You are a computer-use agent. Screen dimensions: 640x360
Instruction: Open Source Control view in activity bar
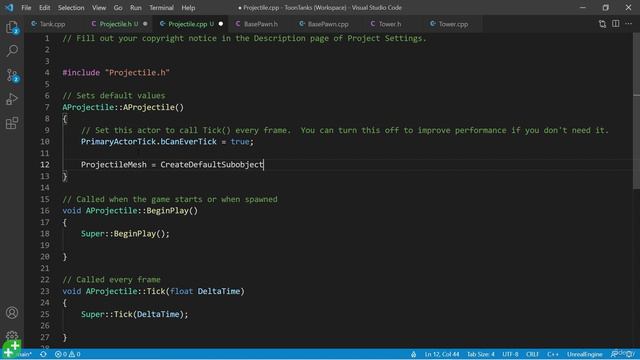point(12,75)
